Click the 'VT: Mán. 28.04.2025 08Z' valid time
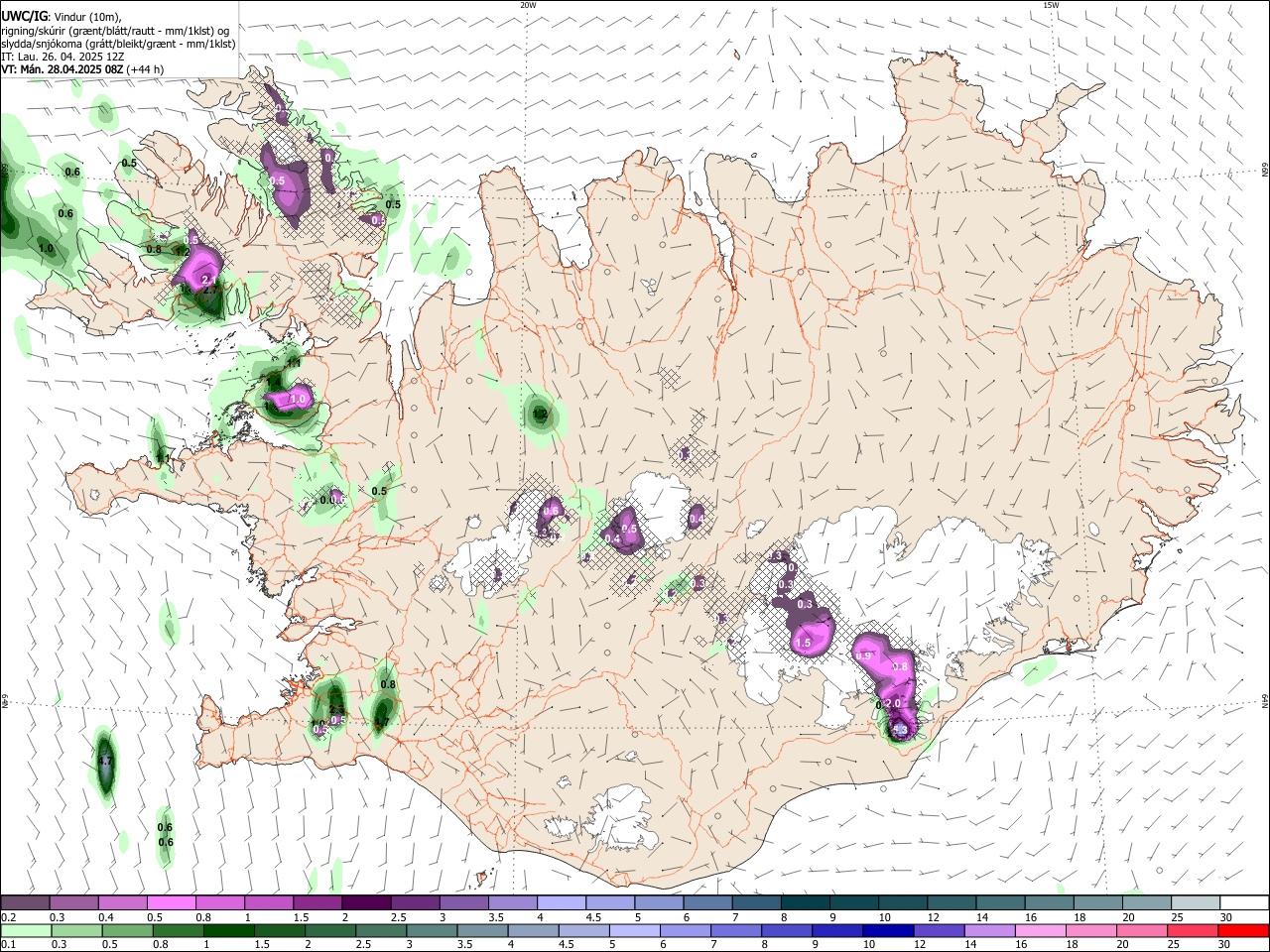This screenshot has width=1270, height=952. [x=61, y=69]
